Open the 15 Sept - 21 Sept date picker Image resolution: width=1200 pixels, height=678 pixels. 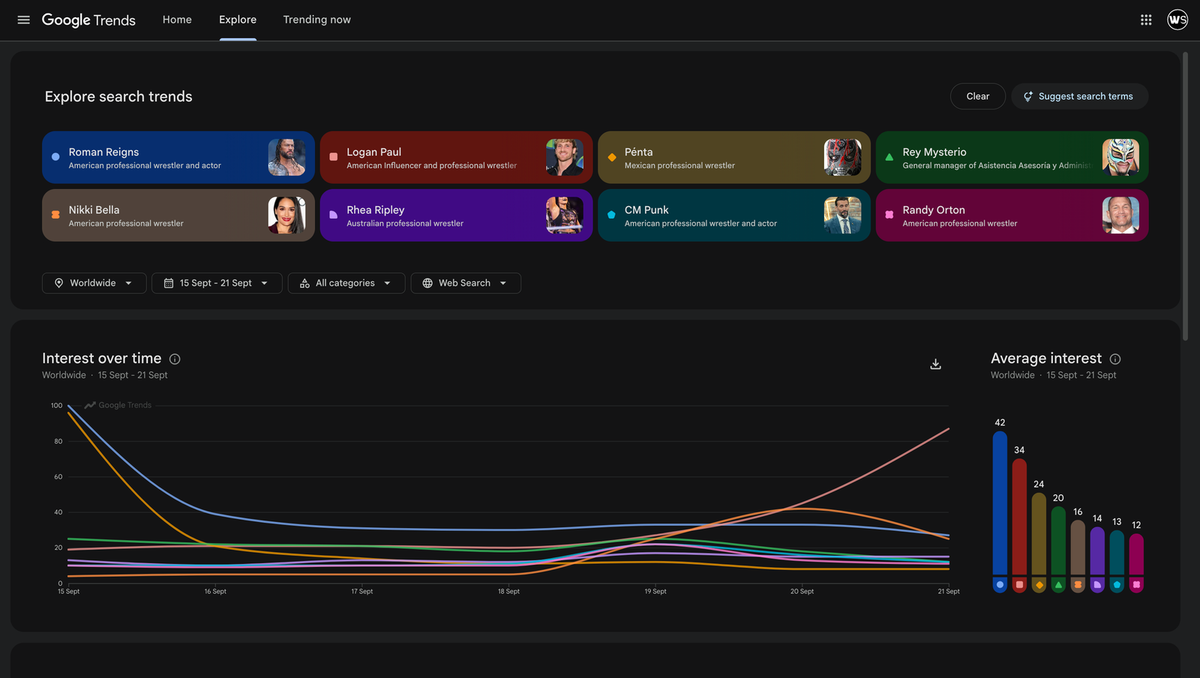point(217,283)
